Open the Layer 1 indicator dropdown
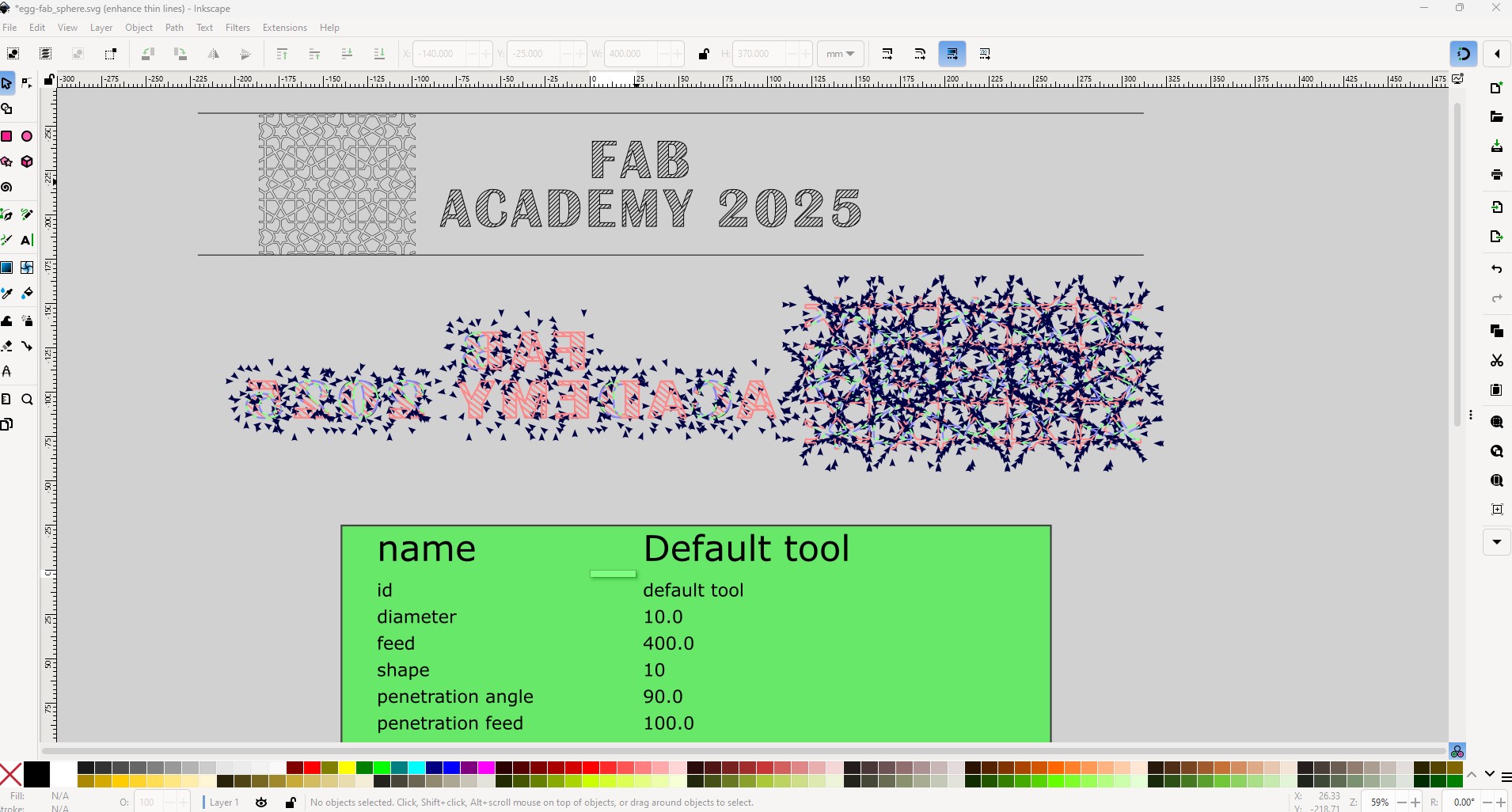The width and height of the screenshot is (1512, 812). (x=222, y=803)
